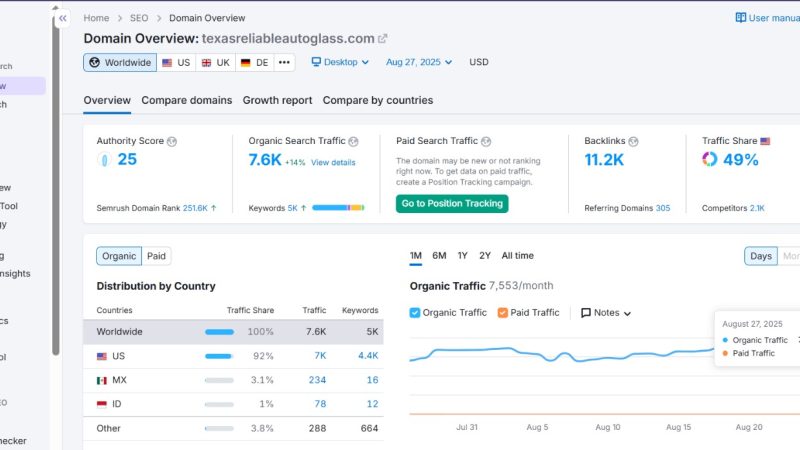
Task: Open Paid Search Traffic info icon
Action: [486, 141]
